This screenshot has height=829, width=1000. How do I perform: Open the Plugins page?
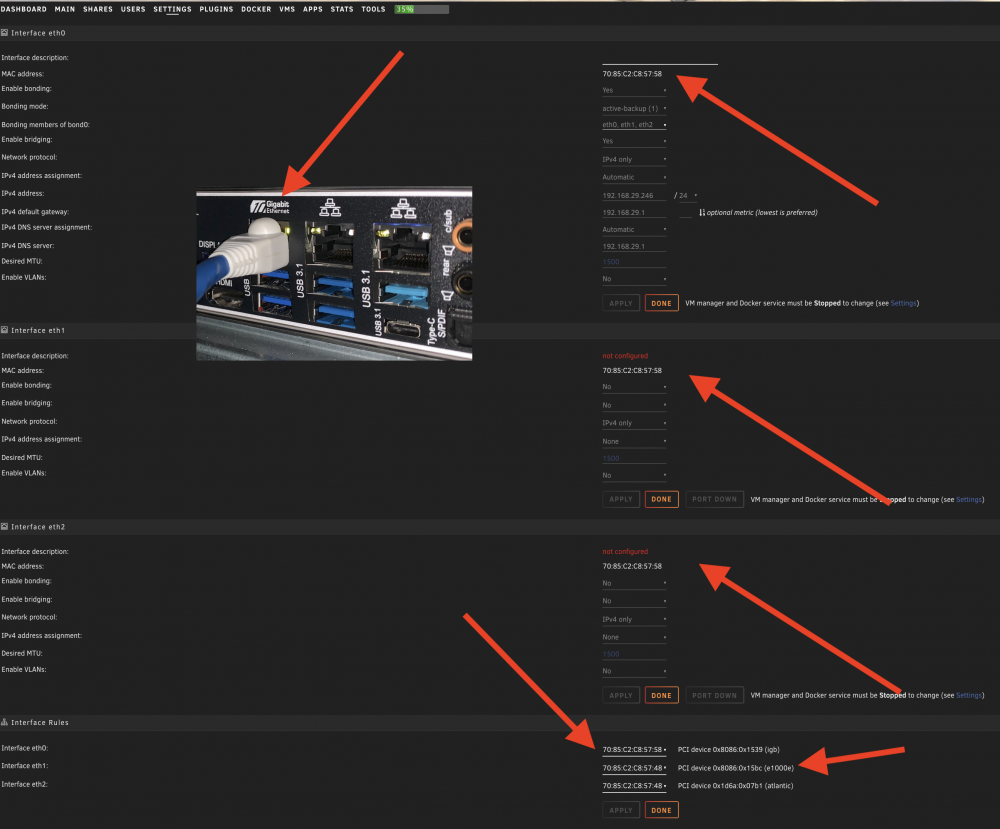[x=216, y=9]
